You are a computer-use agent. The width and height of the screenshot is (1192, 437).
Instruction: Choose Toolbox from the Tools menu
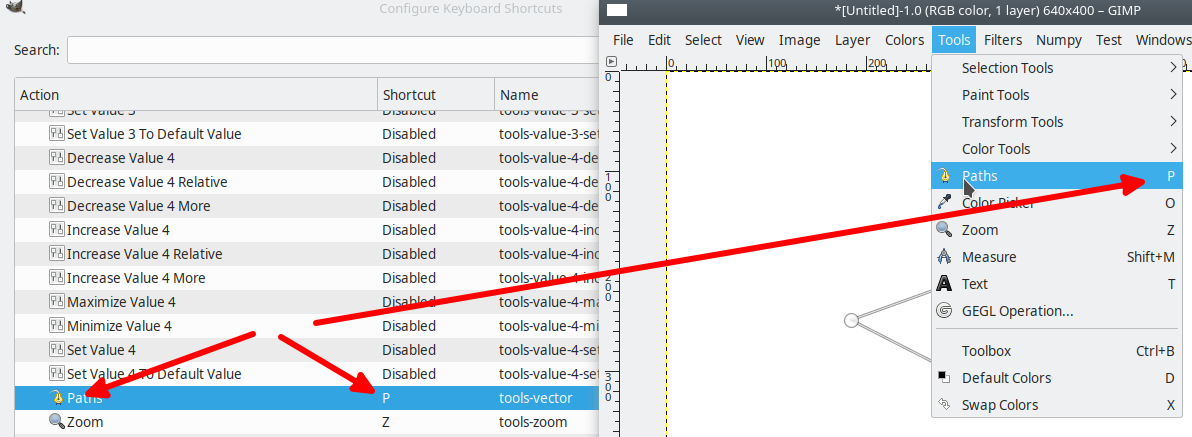[1057, 351]
